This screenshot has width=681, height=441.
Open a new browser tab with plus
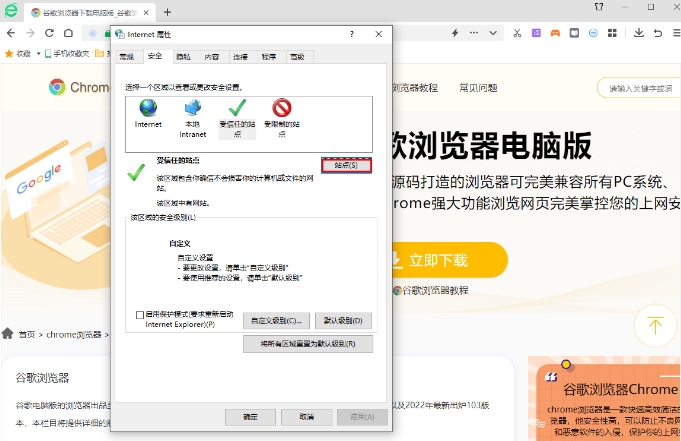(x=167, y=12)
